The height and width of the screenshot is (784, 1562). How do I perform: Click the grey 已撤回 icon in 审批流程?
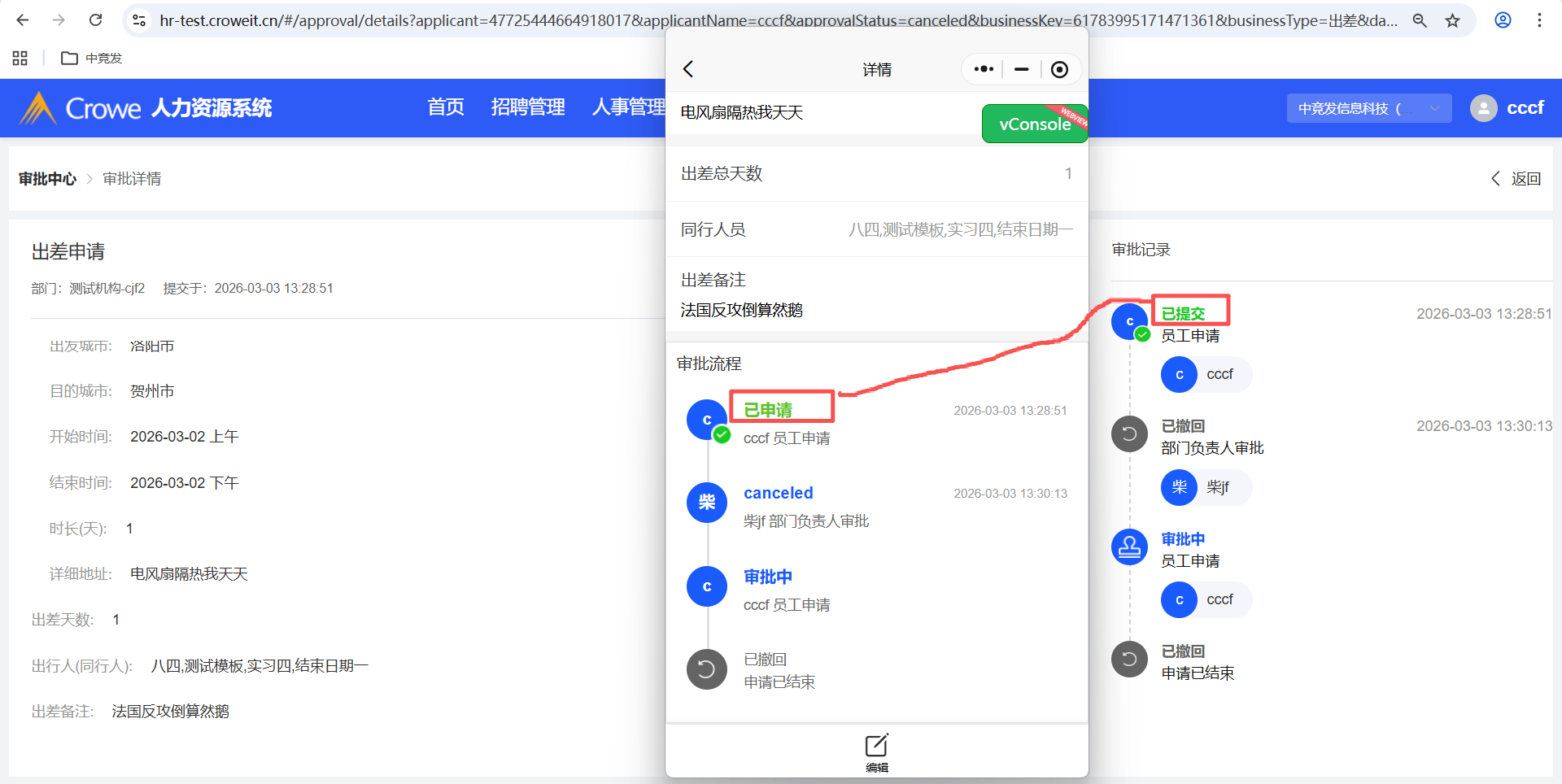pyautogui.click(x=707, y=669)
